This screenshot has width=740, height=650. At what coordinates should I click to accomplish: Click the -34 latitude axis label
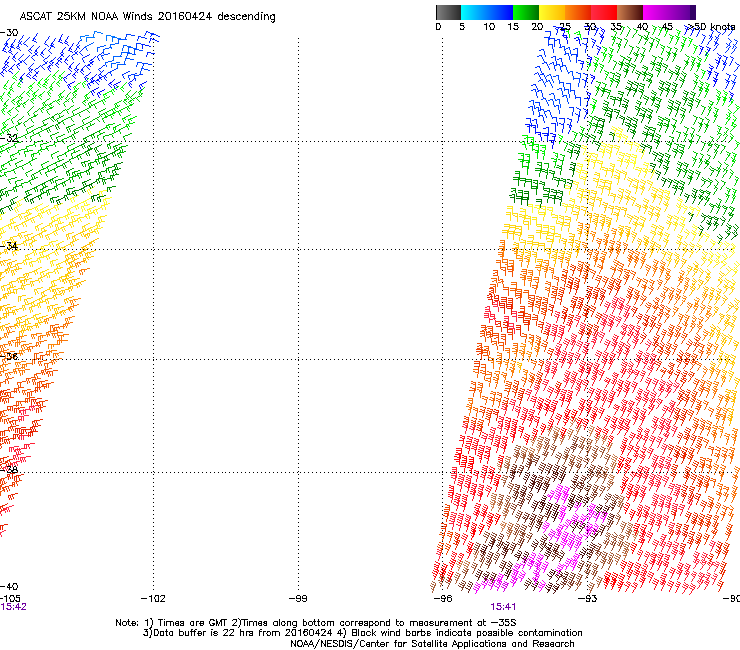pos(9,246)
